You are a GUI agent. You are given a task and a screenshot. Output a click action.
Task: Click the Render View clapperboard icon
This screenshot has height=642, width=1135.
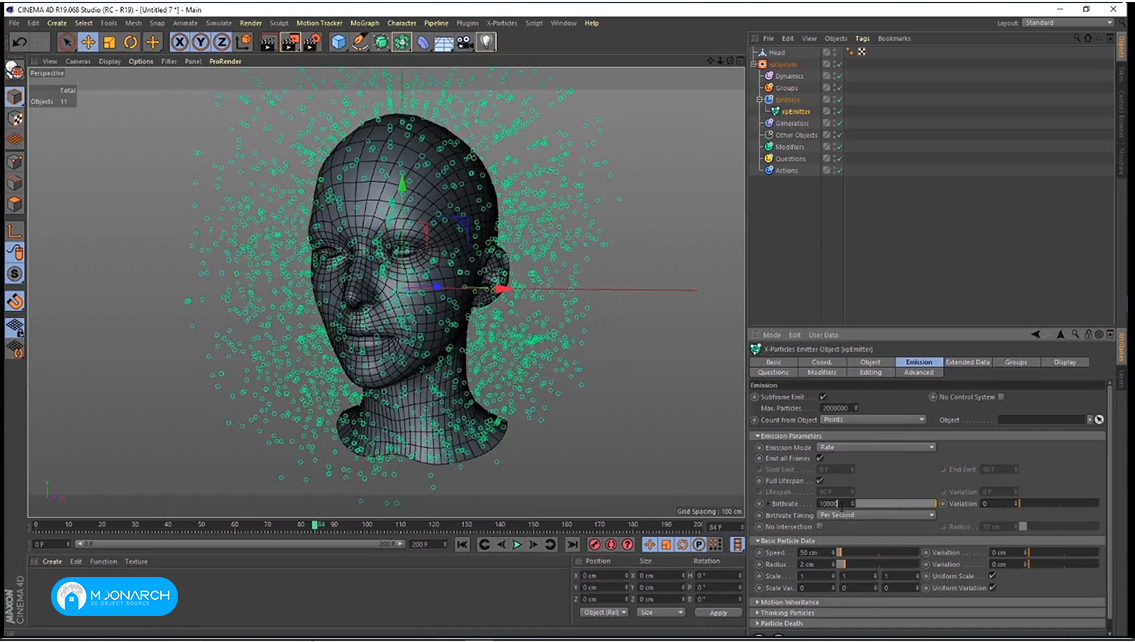click(x=269, y=42)
